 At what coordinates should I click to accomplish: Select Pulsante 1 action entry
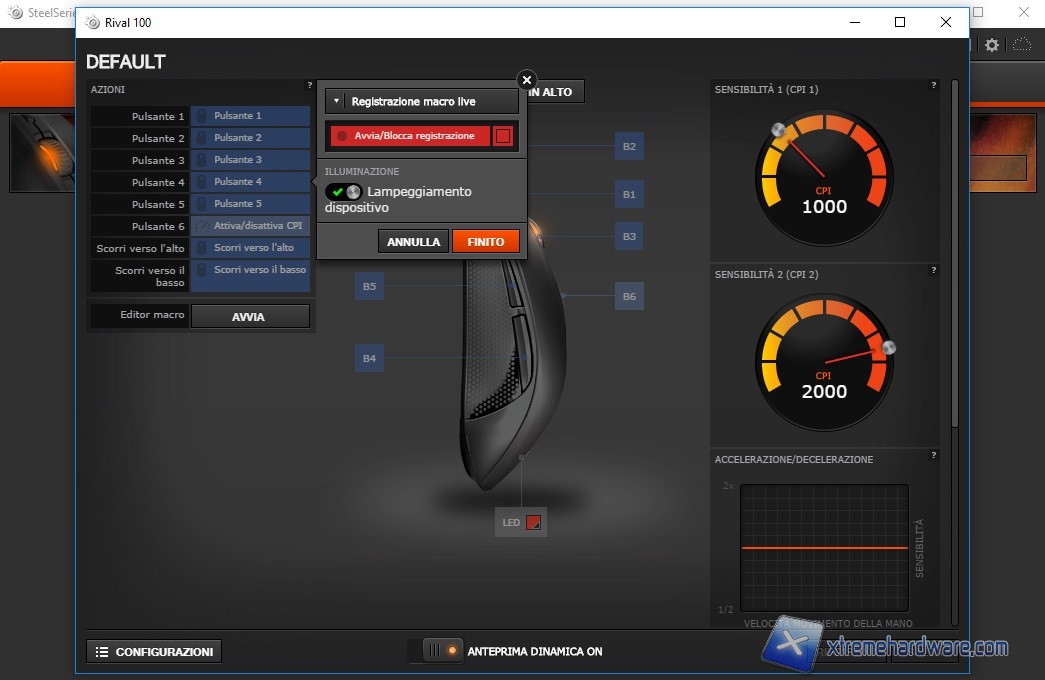pyautogui.click(x=250, y=116)
